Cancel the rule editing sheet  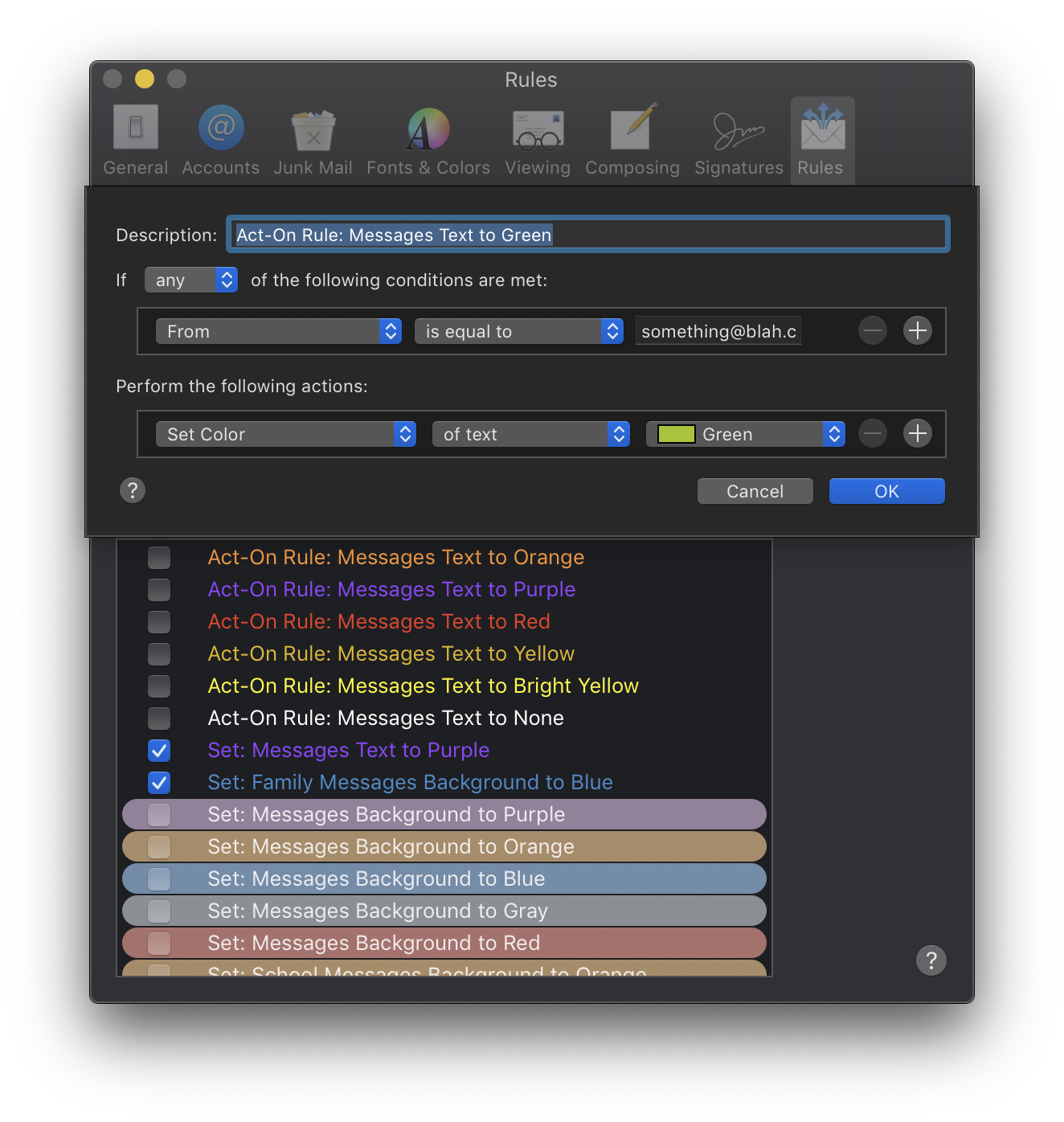coord(755,491)
